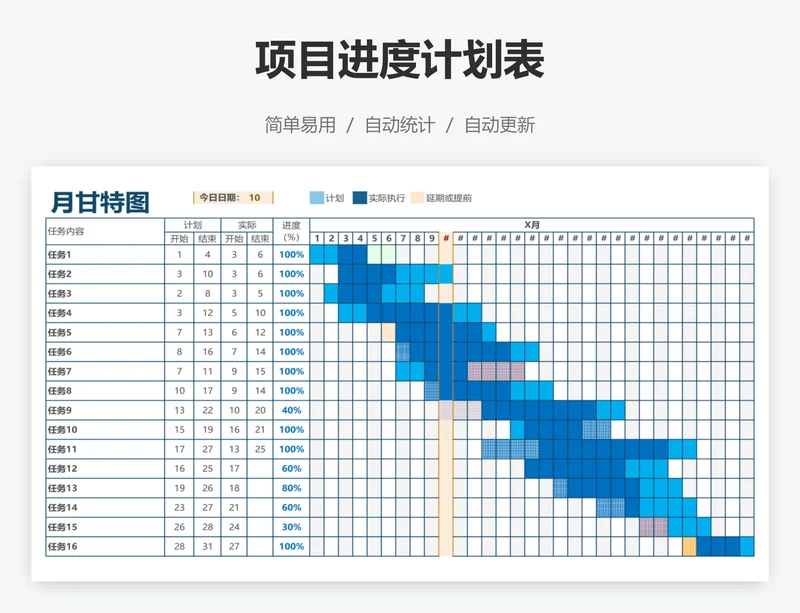Click the red # today marker header
800x613 pixels.
click(446, 238)
